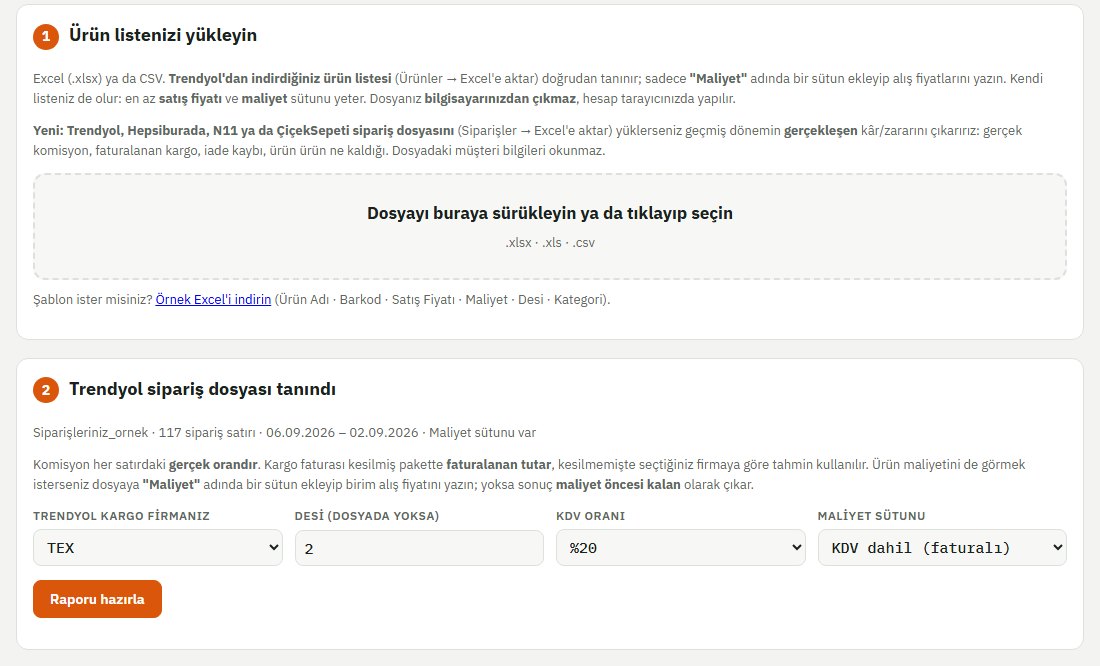The height and width of the screenshot is (666, 1100).
Task: Click the Raporu hazırla button
Action: coord(98,599)
